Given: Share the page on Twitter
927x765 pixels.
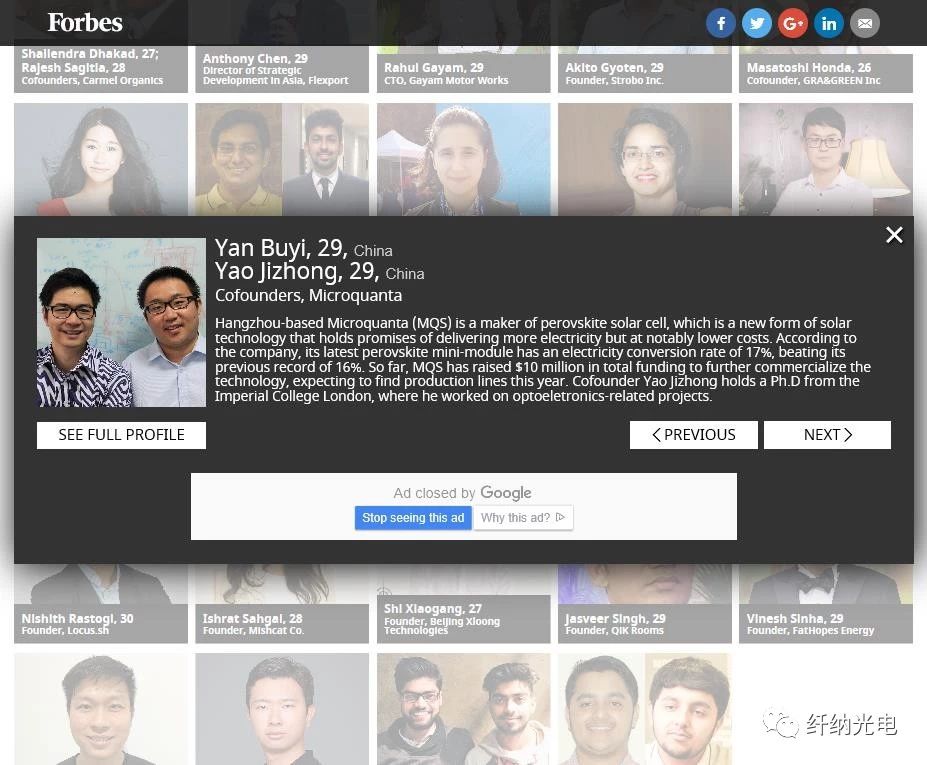Looking at the screenshot, I should 757,23.
